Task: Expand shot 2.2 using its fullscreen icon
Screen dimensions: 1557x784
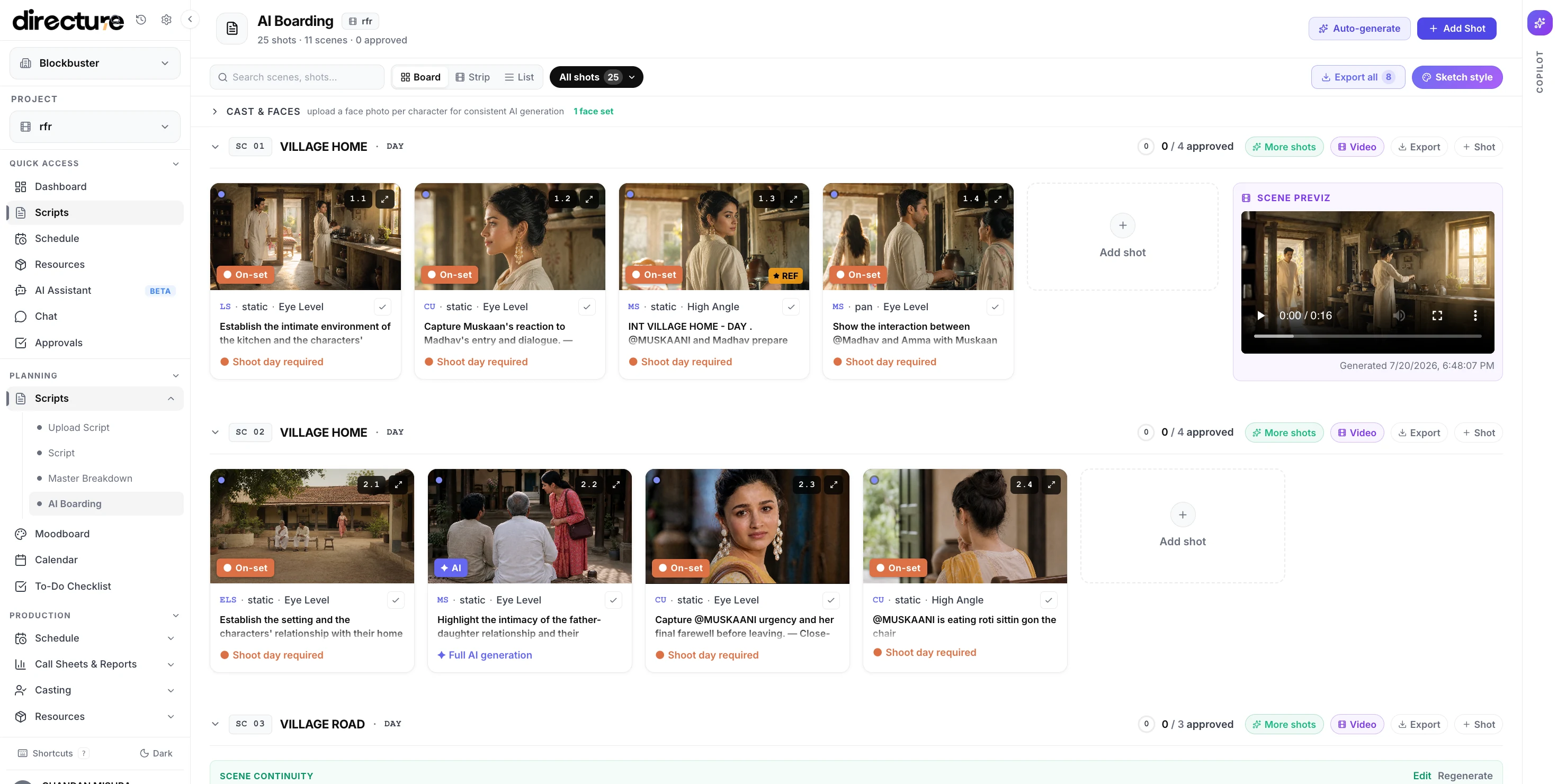Action: (616, 484)
